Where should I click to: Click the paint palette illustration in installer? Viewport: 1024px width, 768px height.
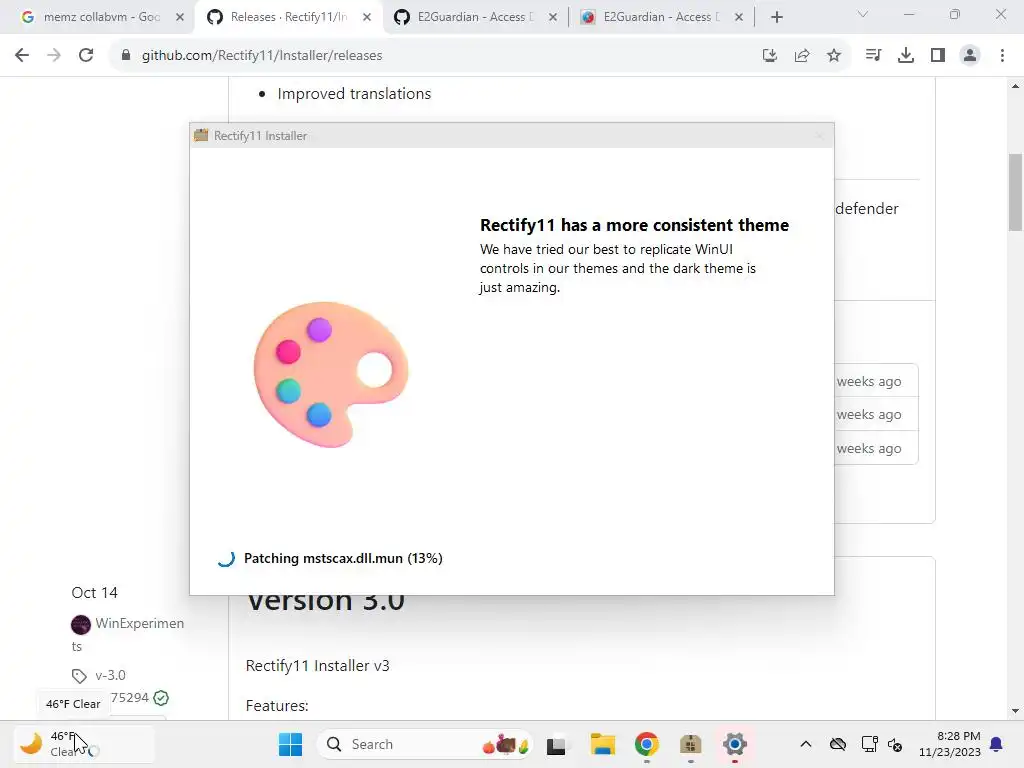tap(330, 374)
